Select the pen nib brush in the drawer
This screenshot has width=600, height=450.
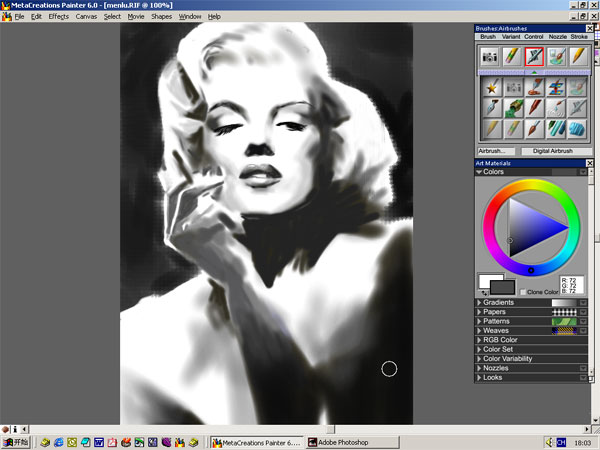pos(492,108)
